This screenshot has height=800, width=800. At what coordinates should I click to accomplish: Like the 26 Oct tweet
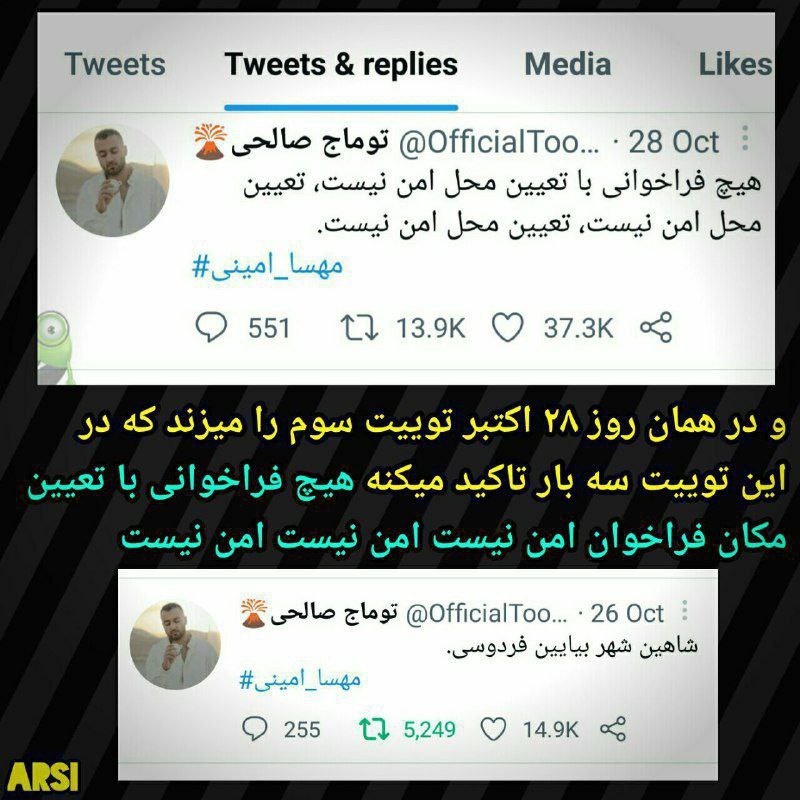(x=493, y=729)
